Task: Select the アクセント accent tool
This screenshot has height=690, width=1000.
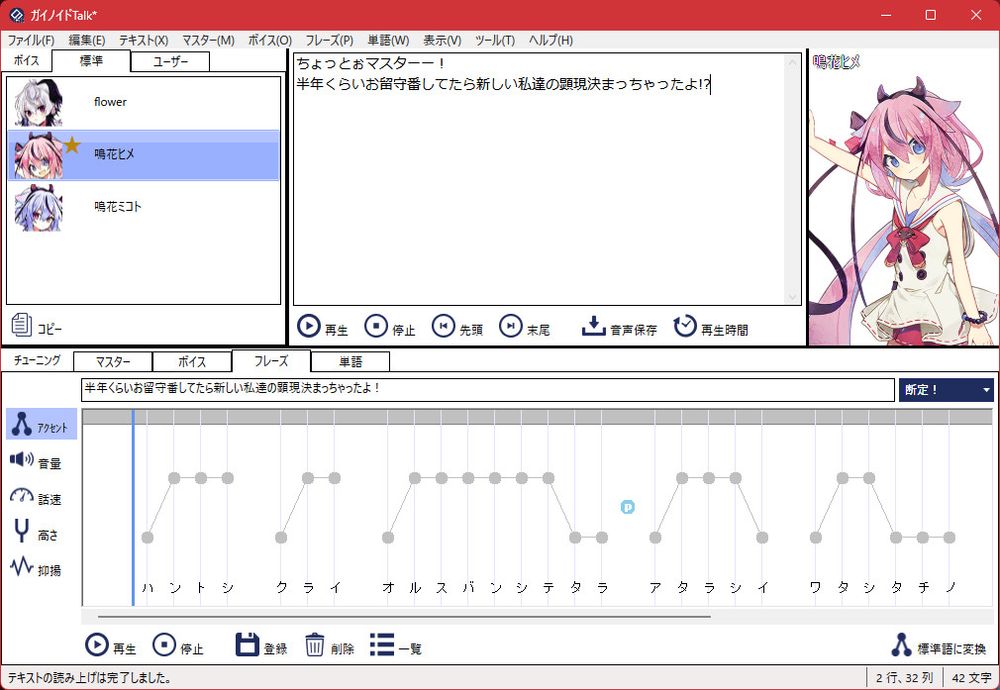Action: pos(41,425)
